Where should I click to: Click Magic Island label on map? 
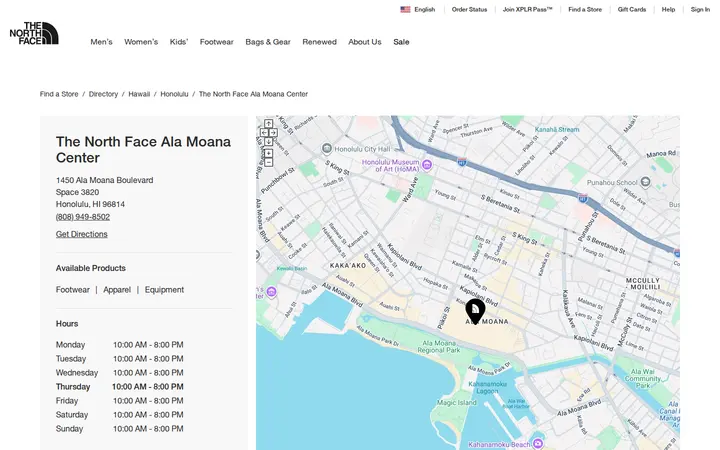[x=456, y=403]
